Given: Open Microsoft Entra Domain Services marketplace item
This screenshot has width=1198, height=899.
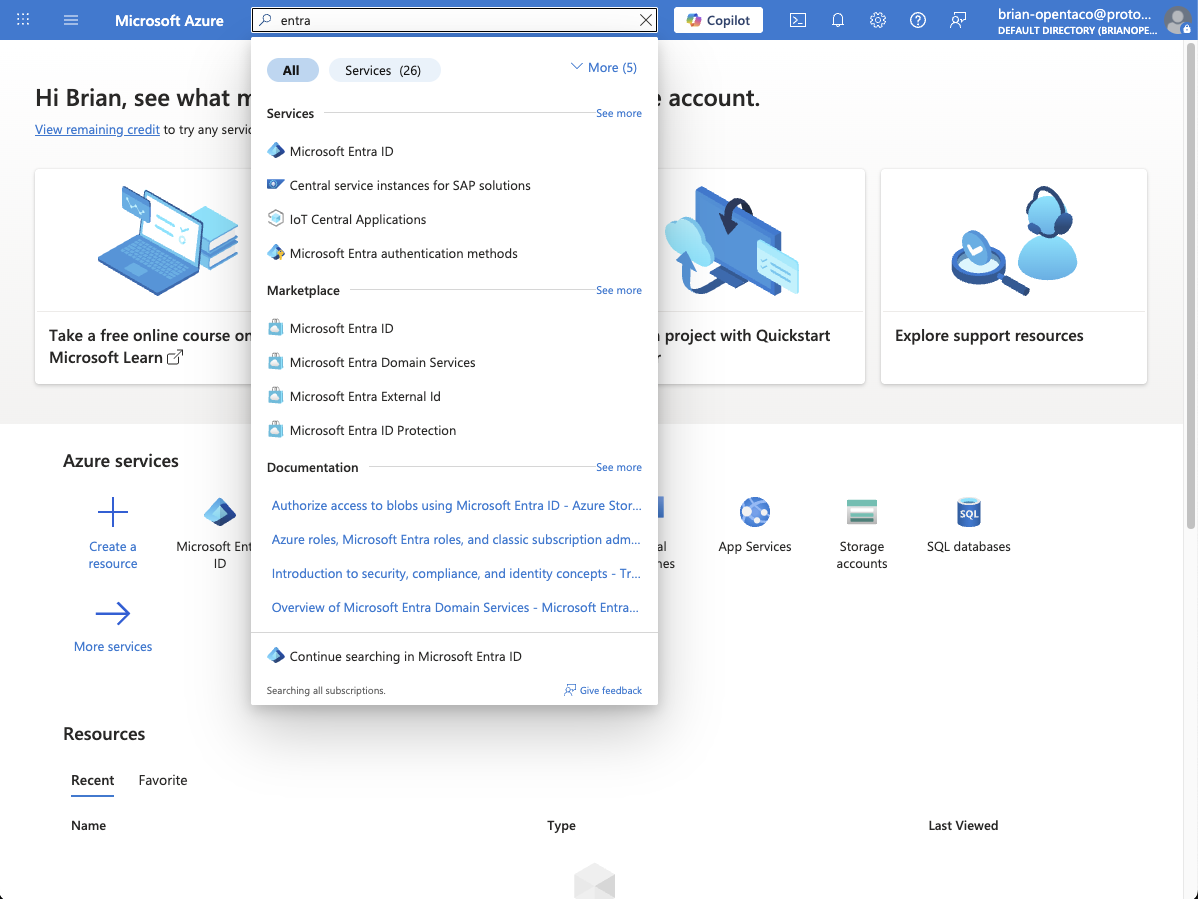Looking at the screenshot, I should tap(454, 363).
